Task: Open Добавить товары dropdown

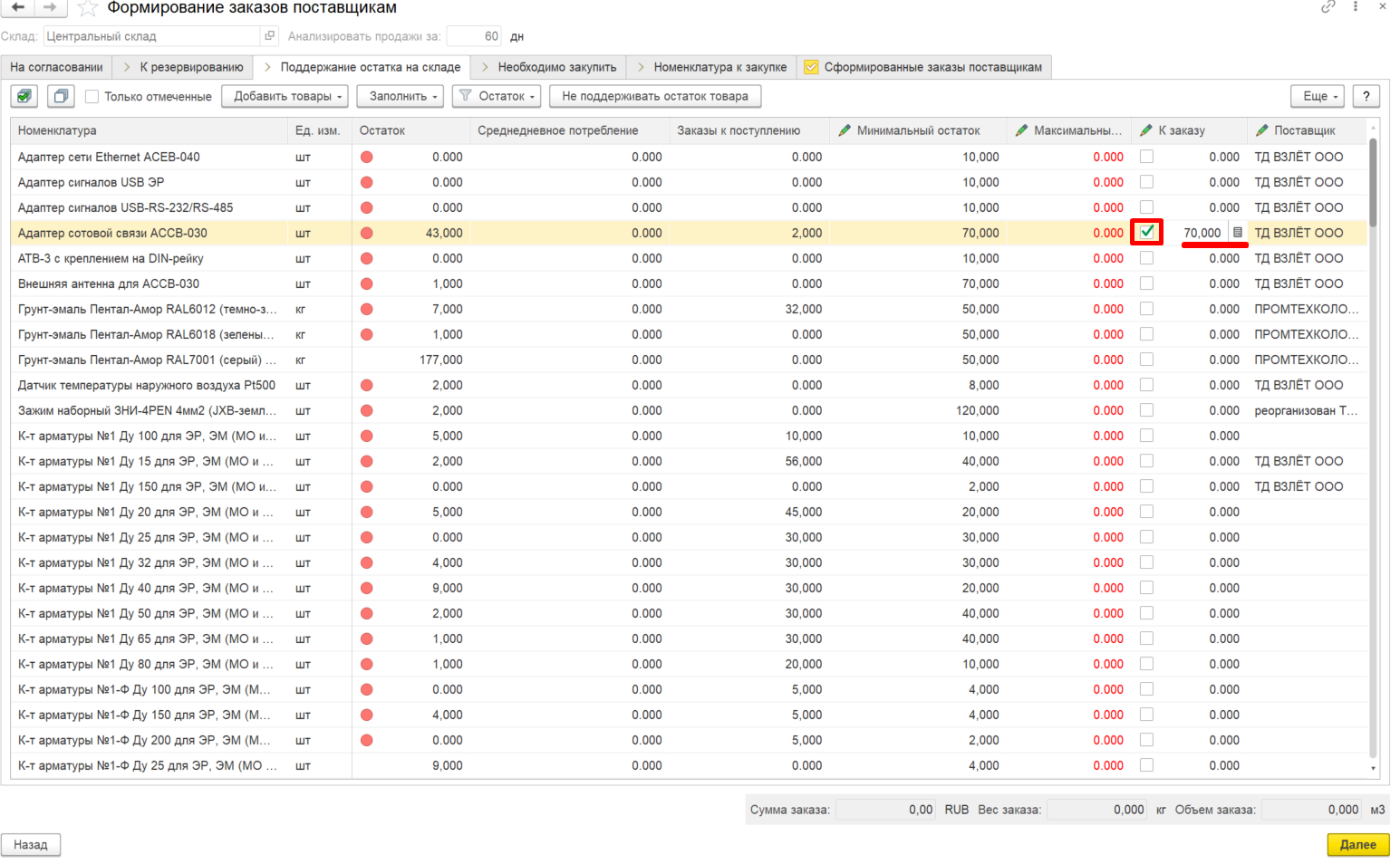Action: [x=285, y=96]
